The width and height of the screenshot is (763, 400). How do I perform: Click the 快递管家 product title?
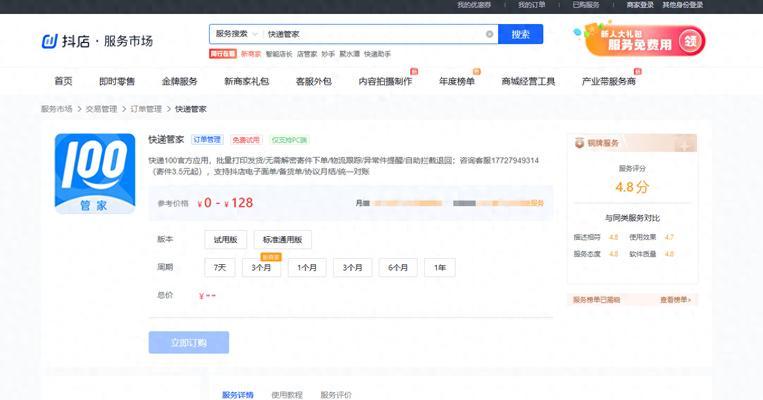click(166, 140)
